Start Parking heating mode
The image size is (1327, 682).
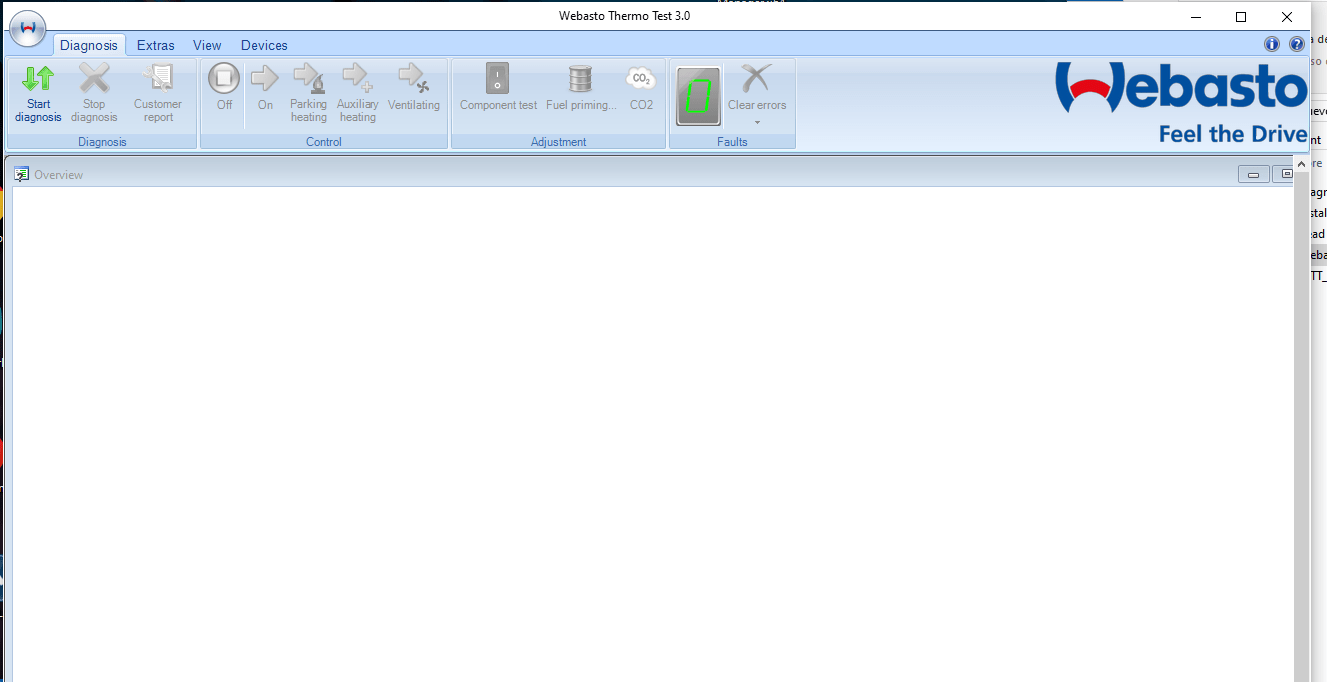pos(308,79)
